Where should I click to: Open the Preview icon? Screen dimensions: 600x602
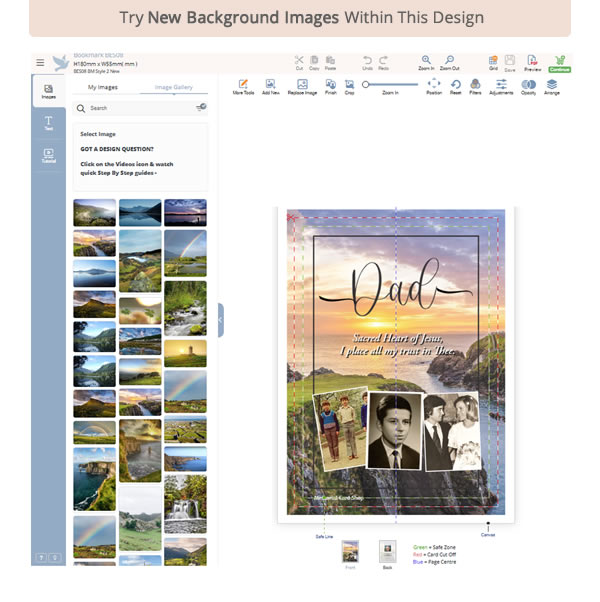tap(532, 61)
